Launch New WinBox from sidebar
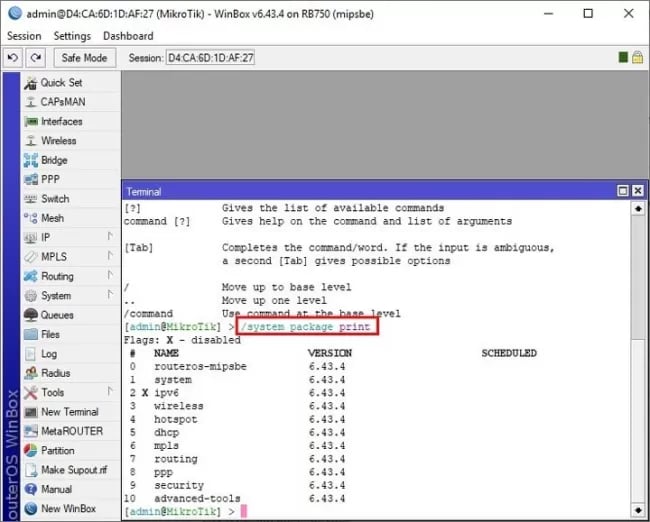The image size is (650, 522). click(70, 509)
